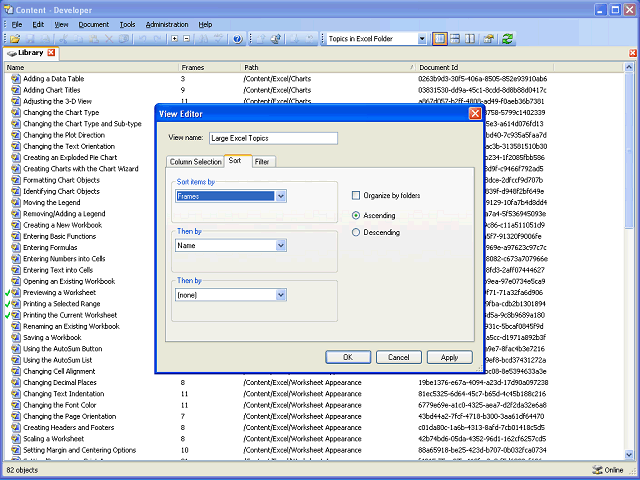
Task: Click Cancel in View Editor
Action: pyautogui.click(x=398, y=357)
